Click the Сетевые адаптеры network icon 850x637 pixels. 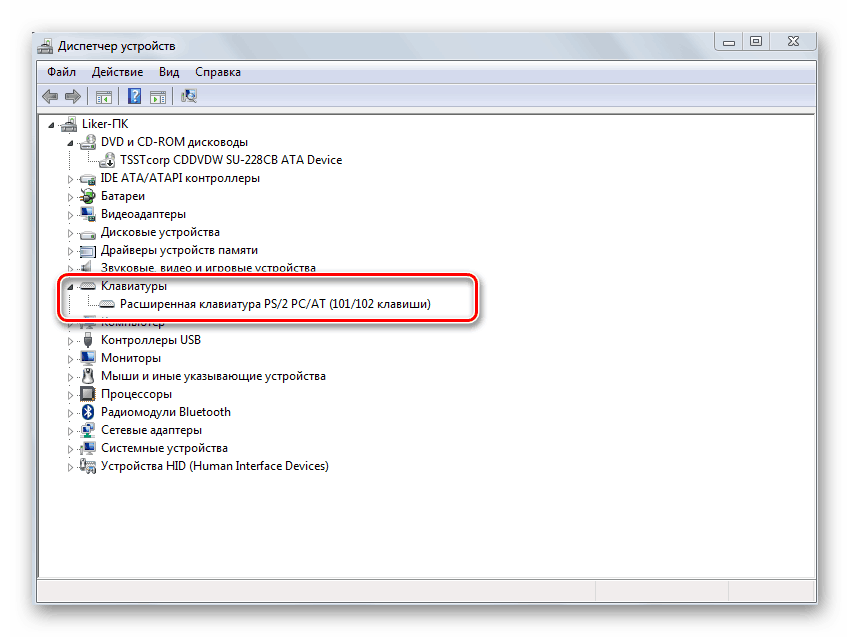(x=88, y=430)
